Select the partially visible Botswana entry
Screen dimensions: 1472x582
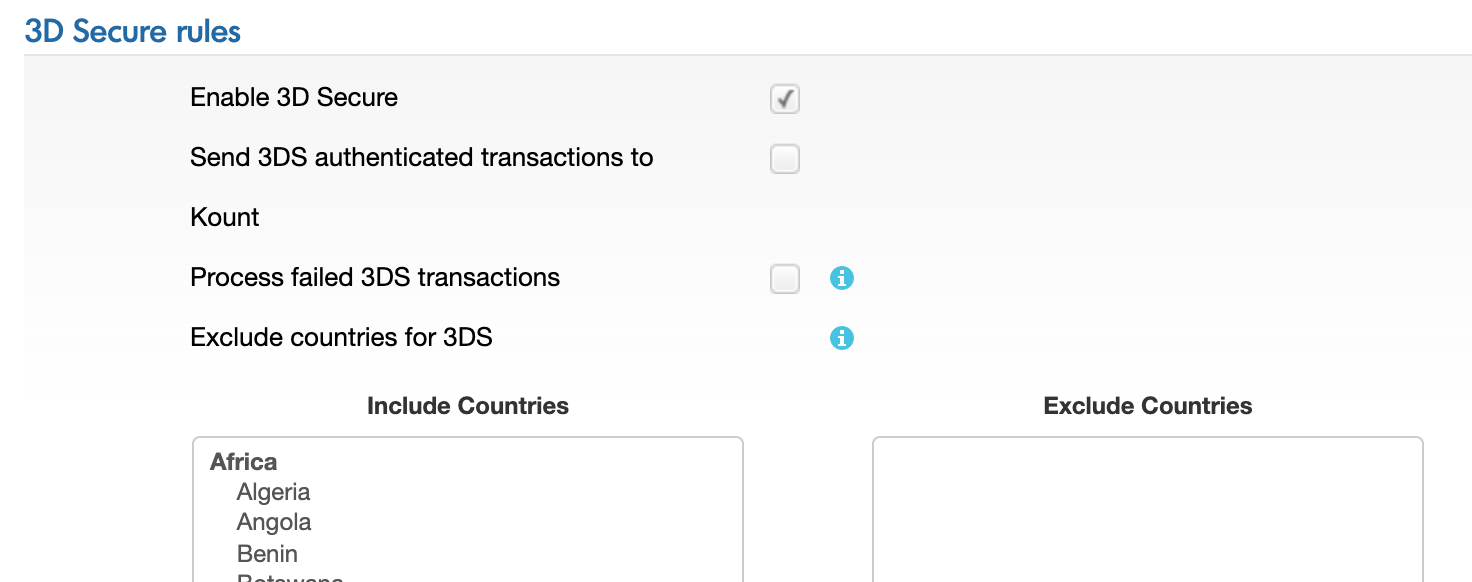[290, 577]
